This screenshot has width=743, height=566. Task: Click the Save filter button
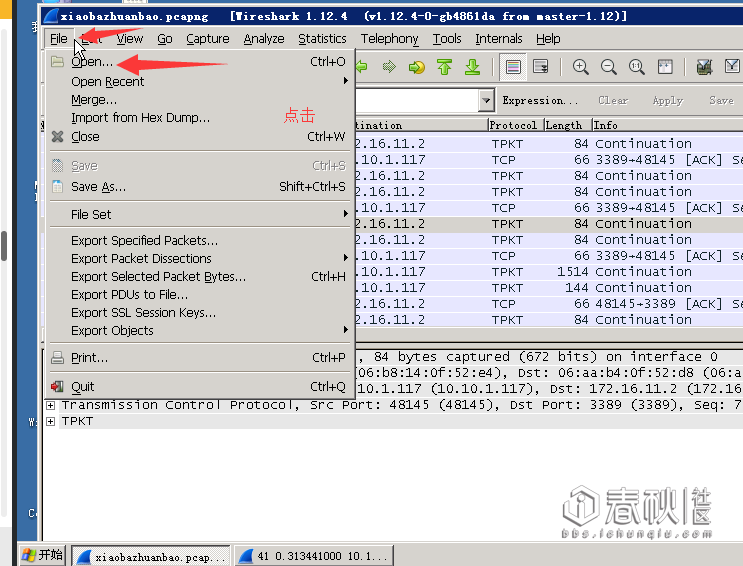click(721, 100)
